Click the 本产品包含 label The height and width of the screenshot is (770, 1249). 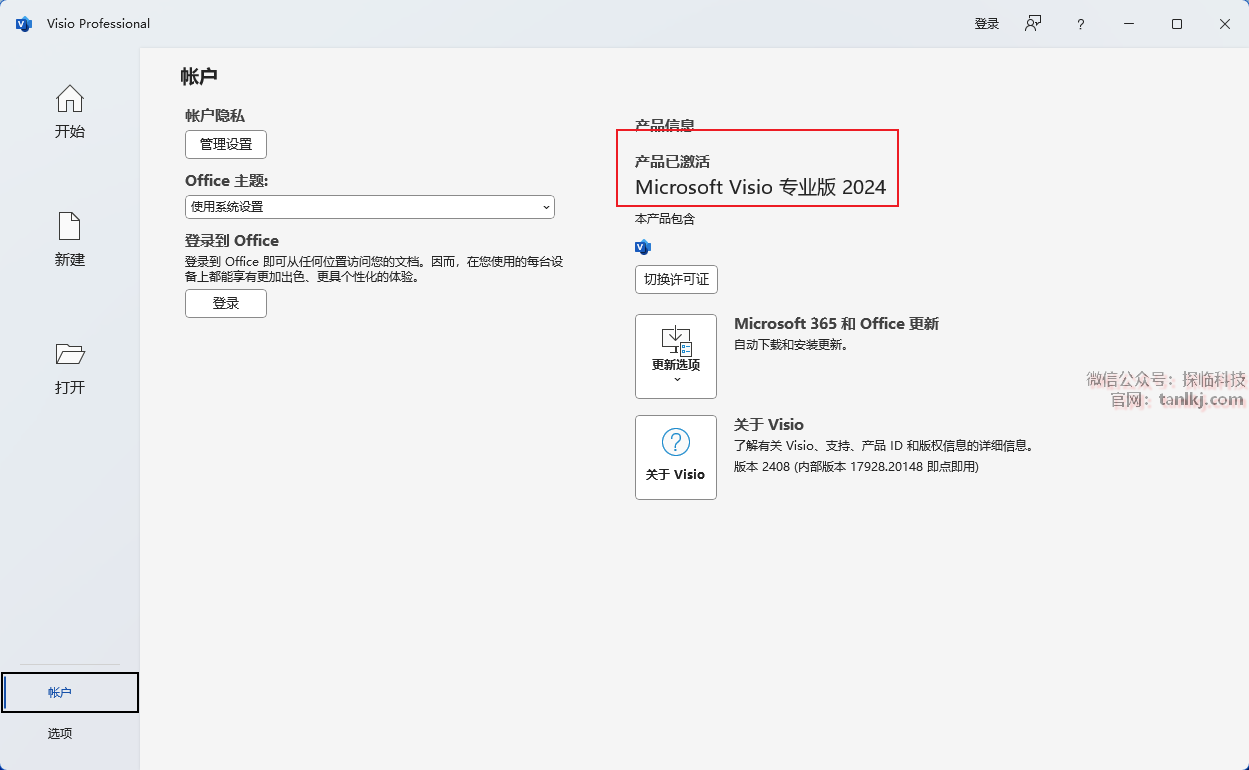coord(665,219)
